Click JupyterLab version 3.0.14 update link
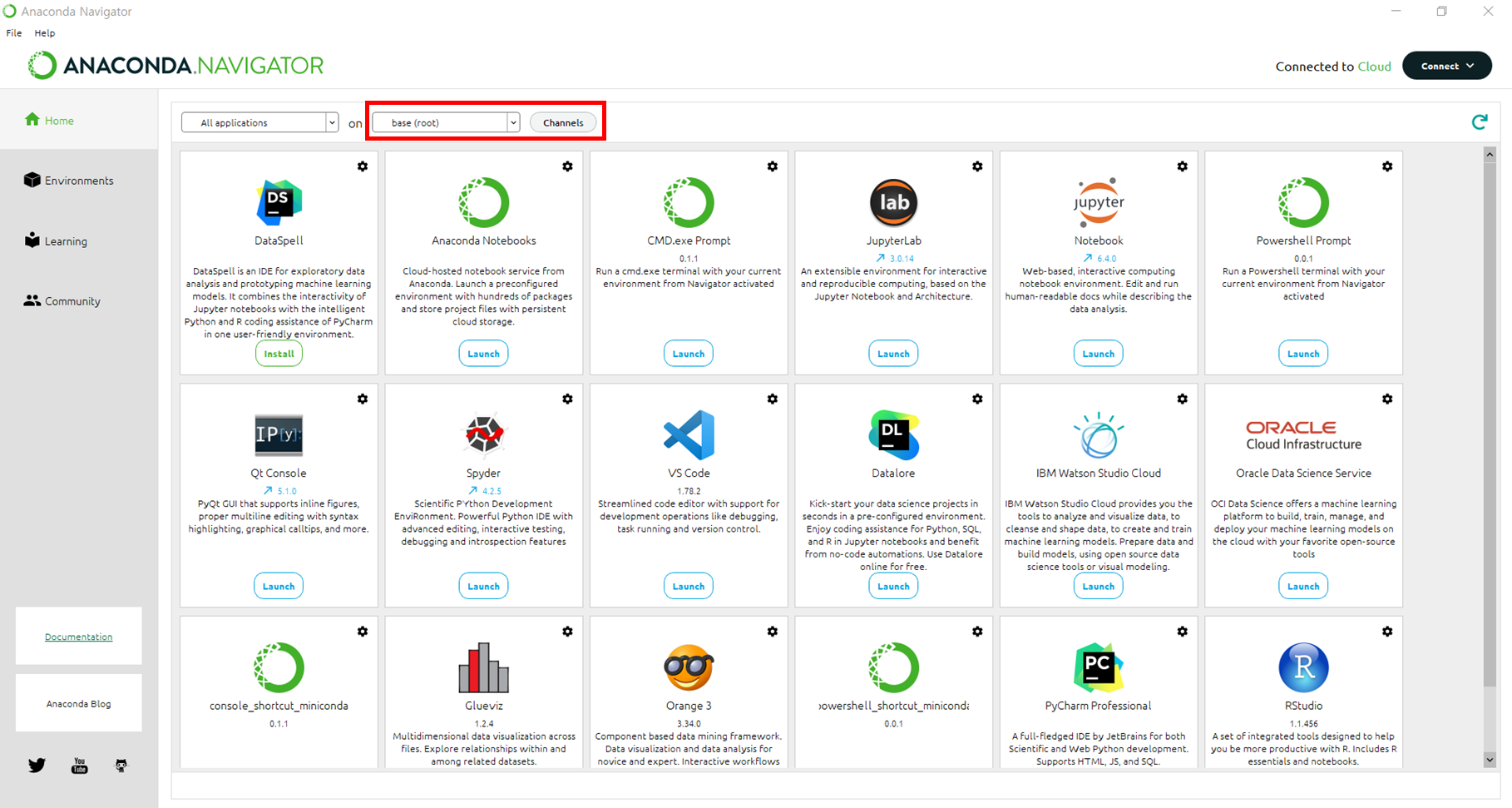The width and height of the screenshot is (1512, 808). pos(895,258)
